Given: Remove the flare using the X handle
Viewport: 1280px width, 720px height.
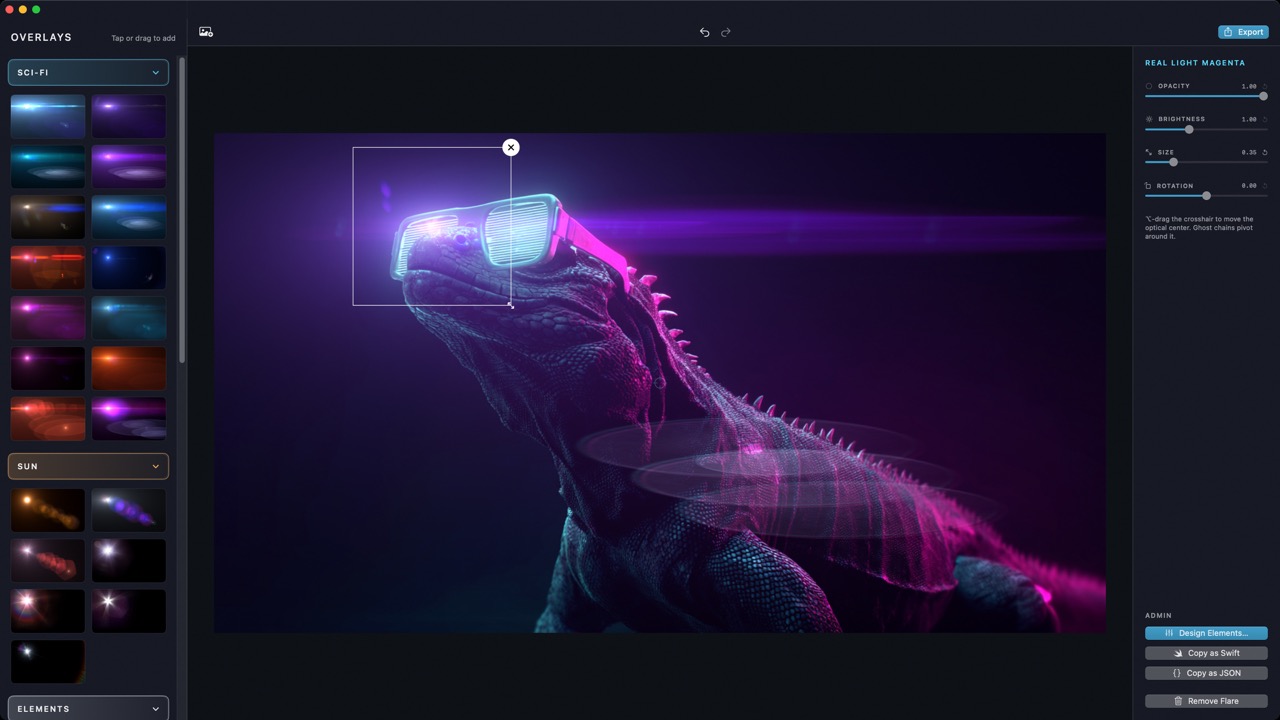Looking at the screenshot, I should (x=511, y=147).
